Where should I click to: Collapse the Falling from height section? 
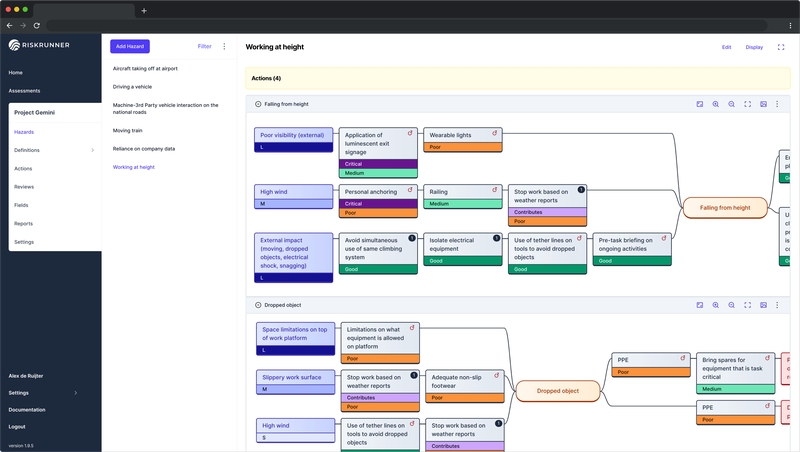click(x=258, y=104)
